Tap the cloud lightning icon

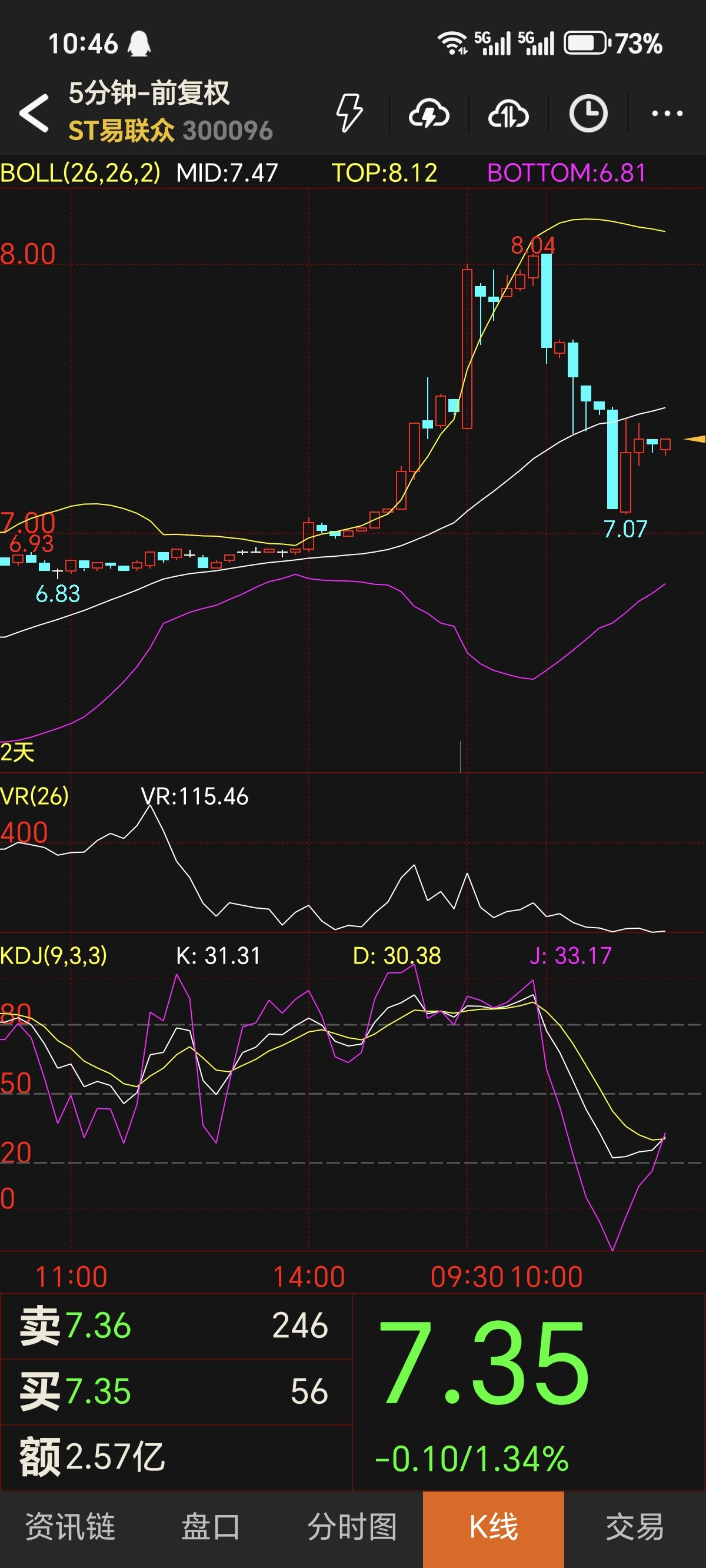[x=429, y=114]
